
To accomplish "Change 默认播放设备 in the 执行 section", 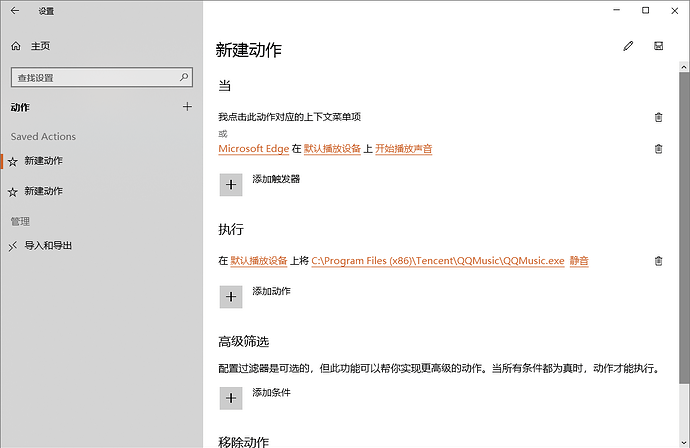I will pos(258,261).
